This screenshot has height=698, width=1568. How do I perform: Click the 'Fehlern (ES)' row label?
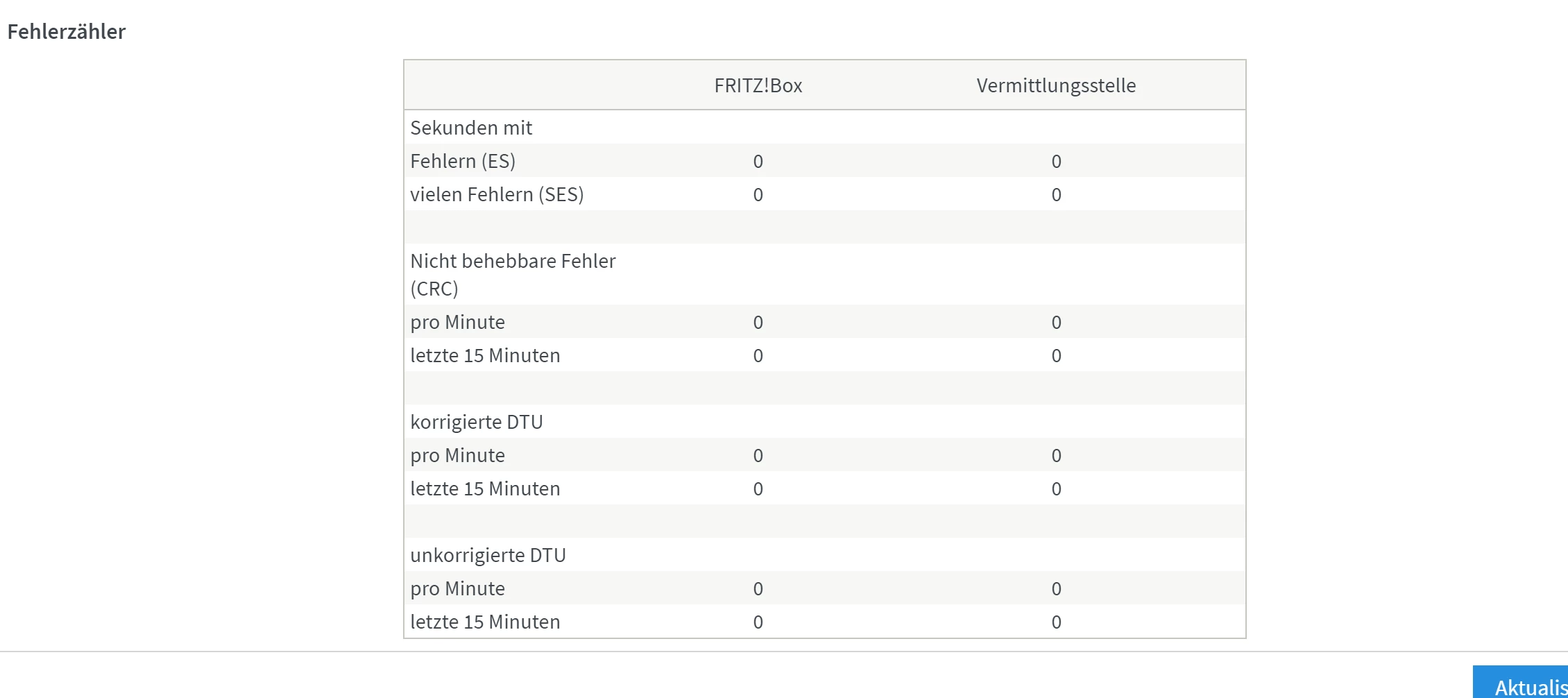pyautogui.click(x=463, y=161)
